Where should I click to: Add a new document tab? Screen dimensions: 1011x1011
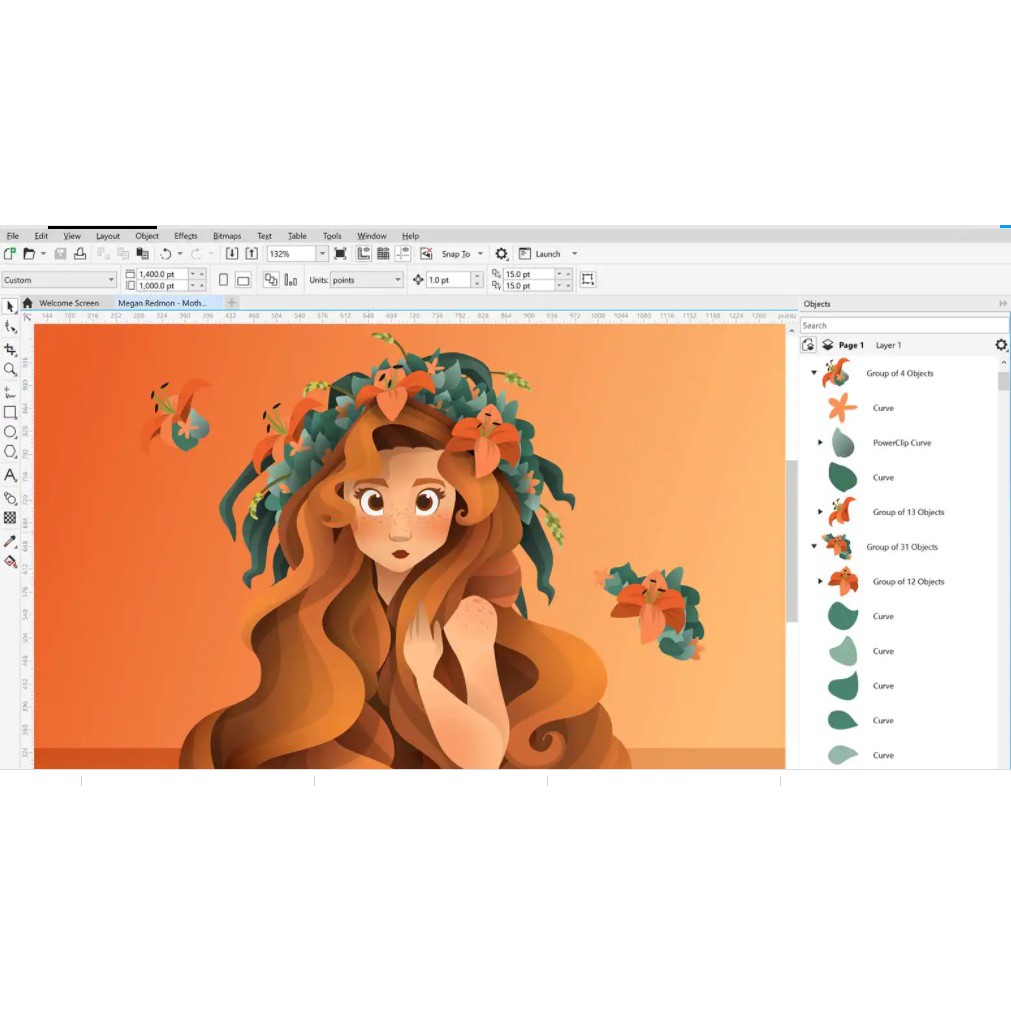coord(232,302)
